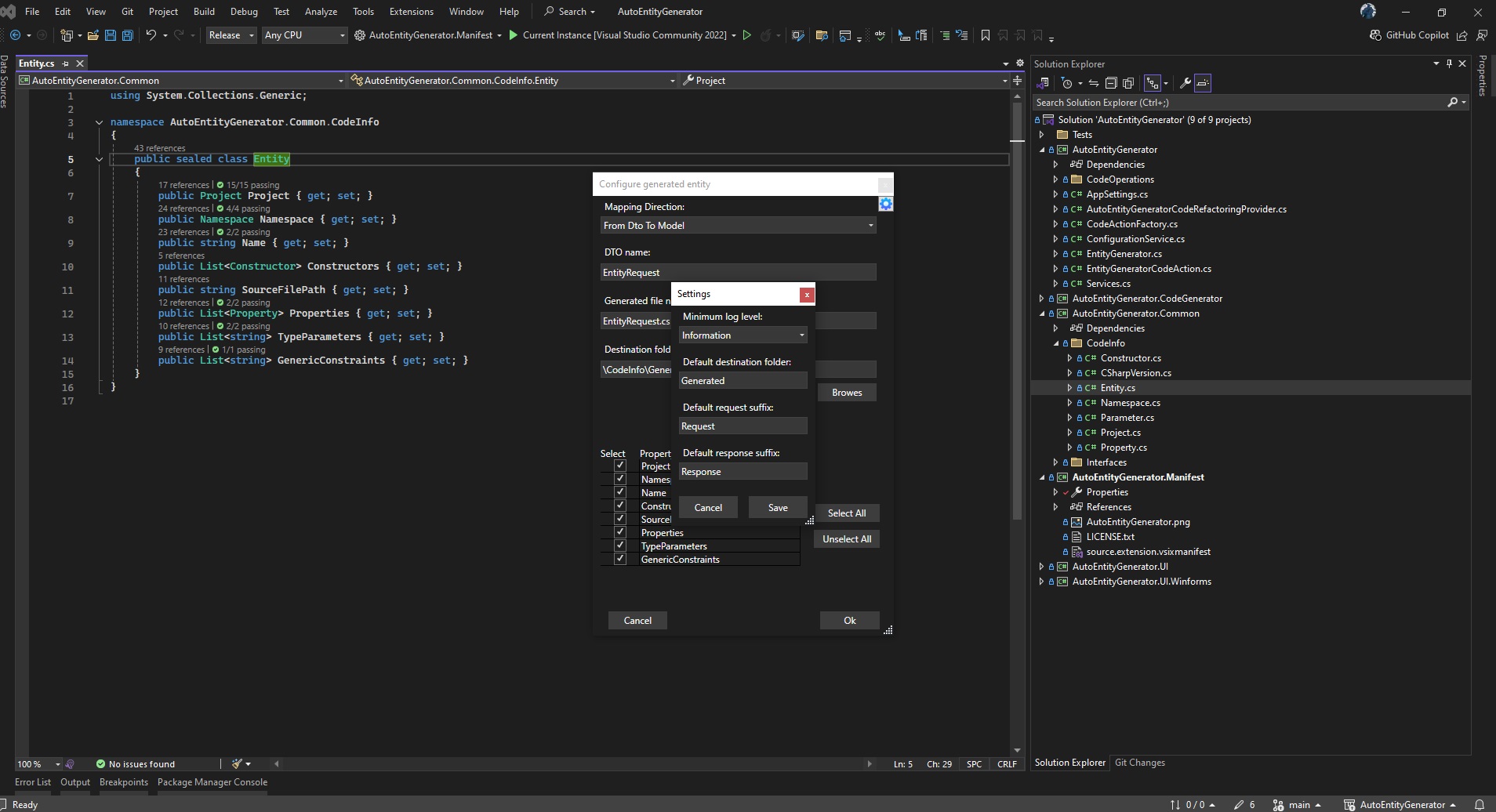Click Collapse All icon in Solution Explorer
The width and height of the screenshot is (1496, 812).
[x=1111, y=83]
